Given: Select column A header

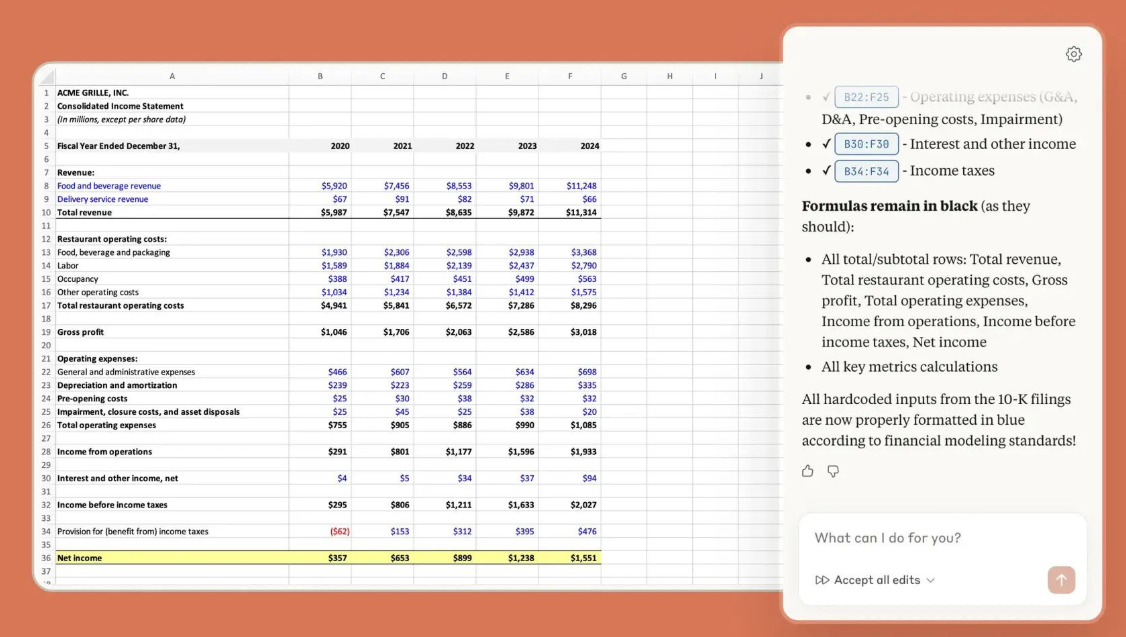Looking at the screenshot, I should pyautogui.click(x=172, y=76).
